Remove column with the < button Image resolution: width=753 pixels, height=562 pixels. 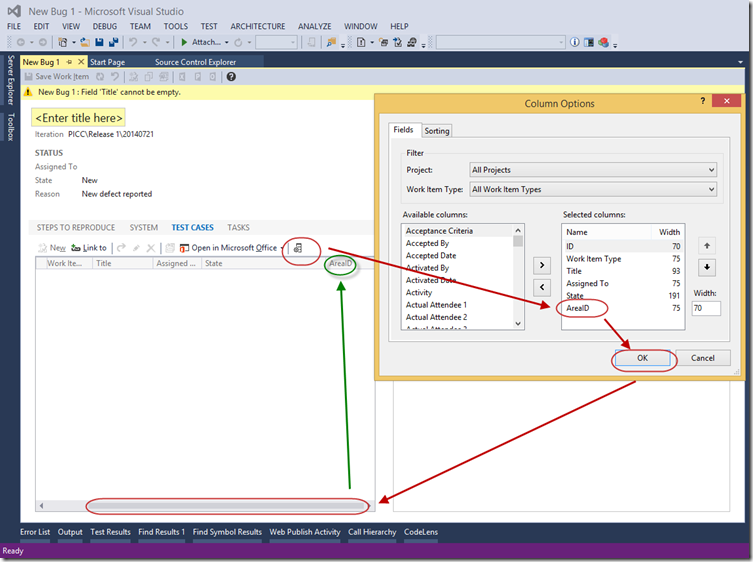click(x=542, y=287)
